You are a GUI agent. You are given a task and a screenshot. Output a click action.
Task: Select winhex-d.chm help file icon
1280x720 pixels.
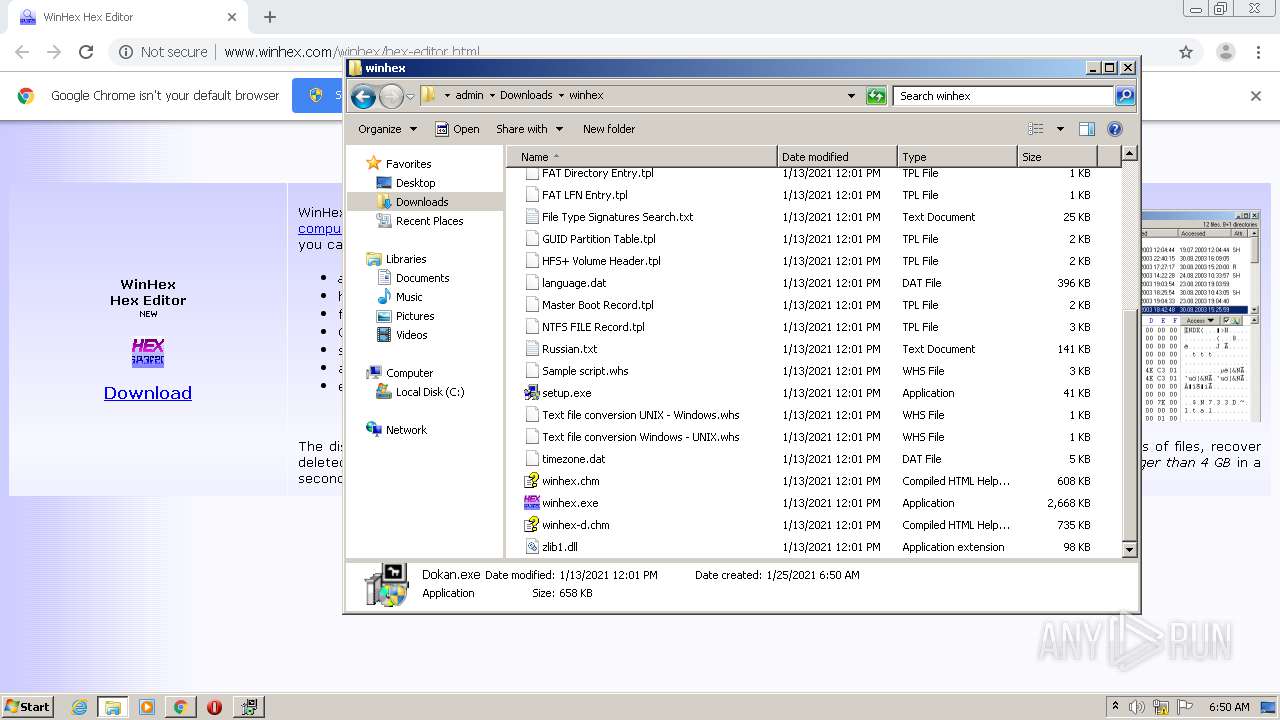point(532,525)
